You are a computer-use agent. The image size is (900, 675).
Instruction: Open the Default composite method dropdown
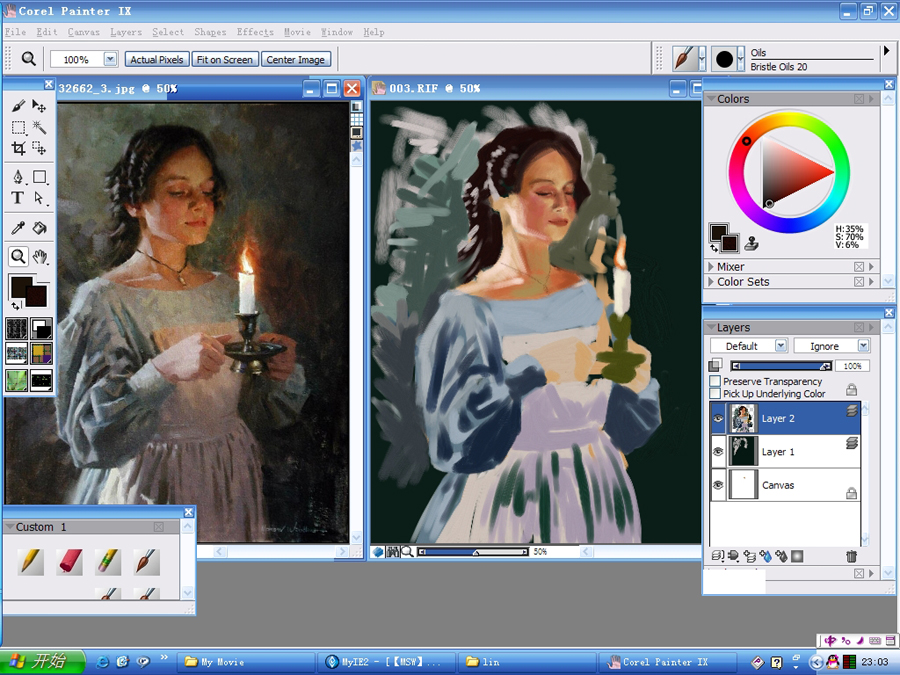[x=781, y=346]
